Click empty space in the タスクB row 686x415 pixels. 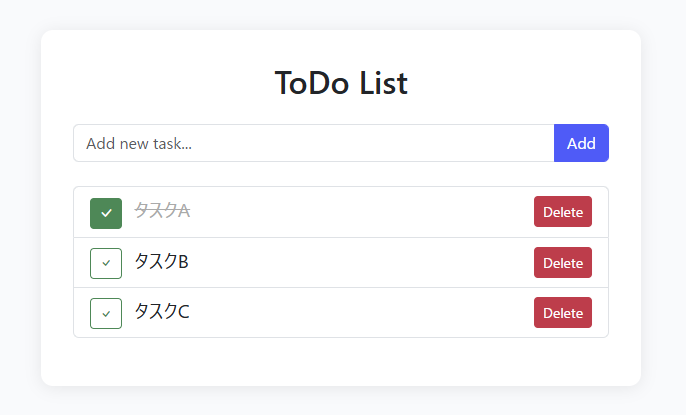[x=360, y=263]
